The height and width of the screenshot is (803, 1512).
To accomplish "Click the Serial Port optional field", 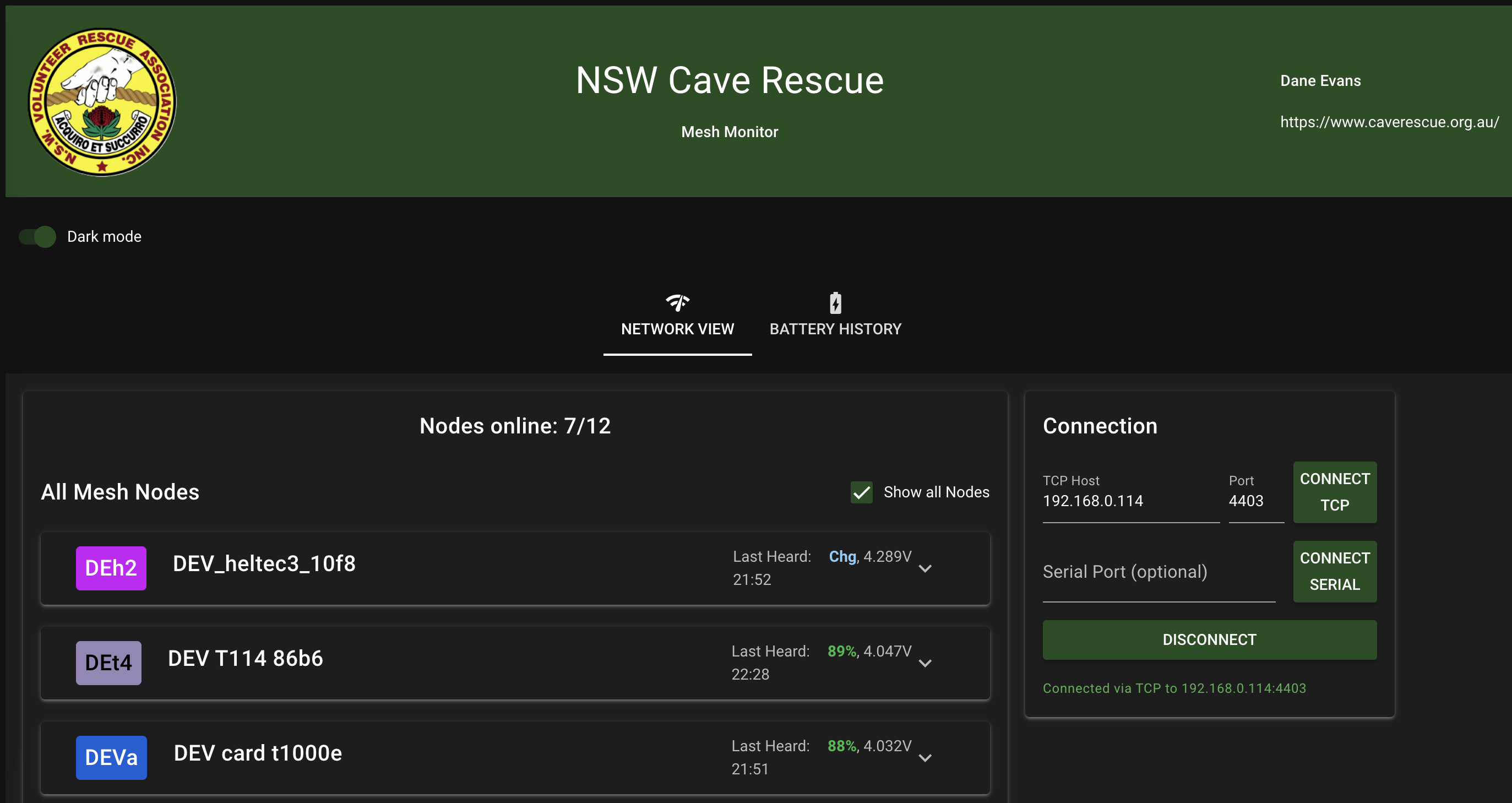I will (x=1158, y=572).
